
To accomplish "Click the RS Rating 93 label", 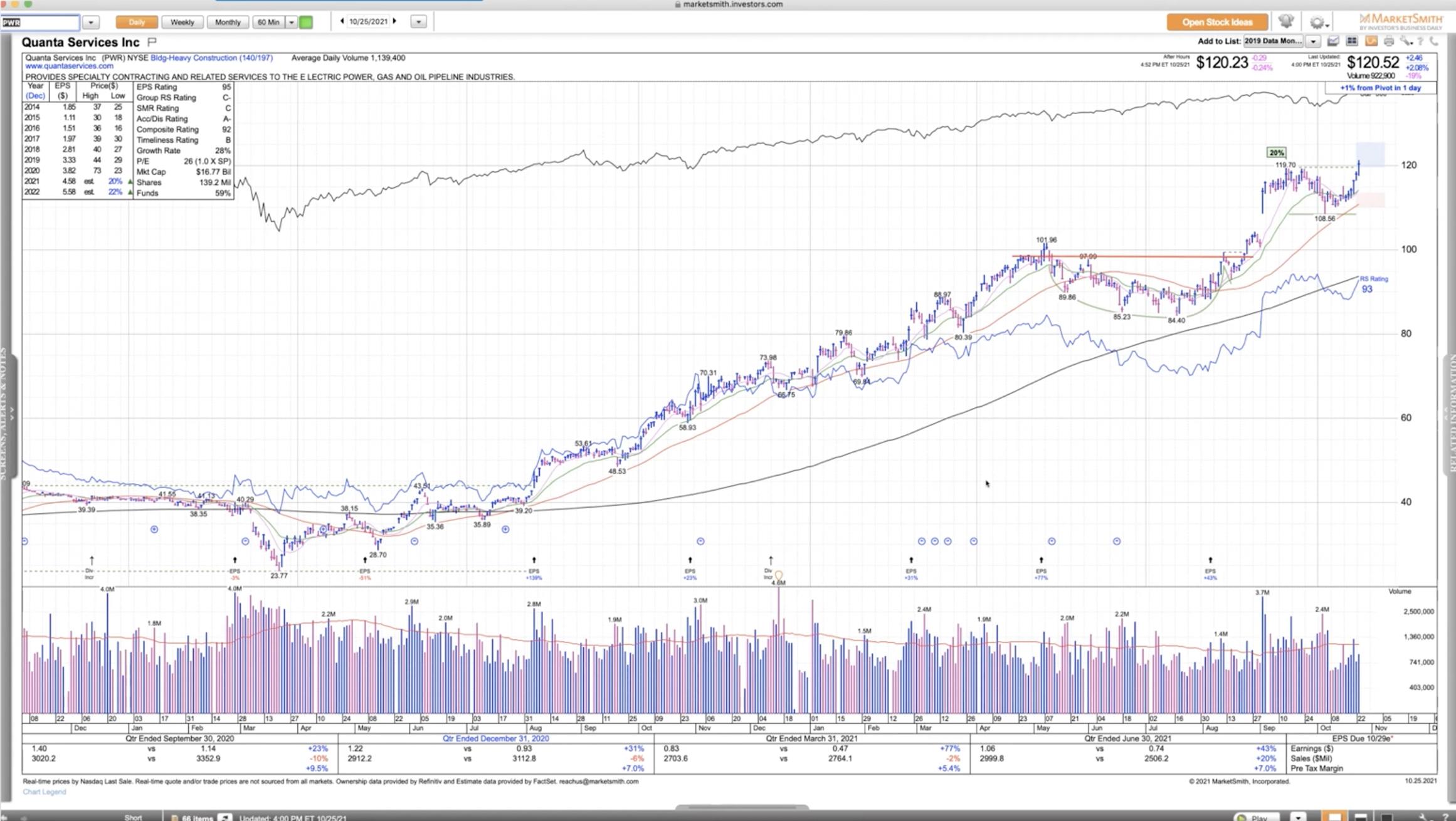I will (1373, 284).
